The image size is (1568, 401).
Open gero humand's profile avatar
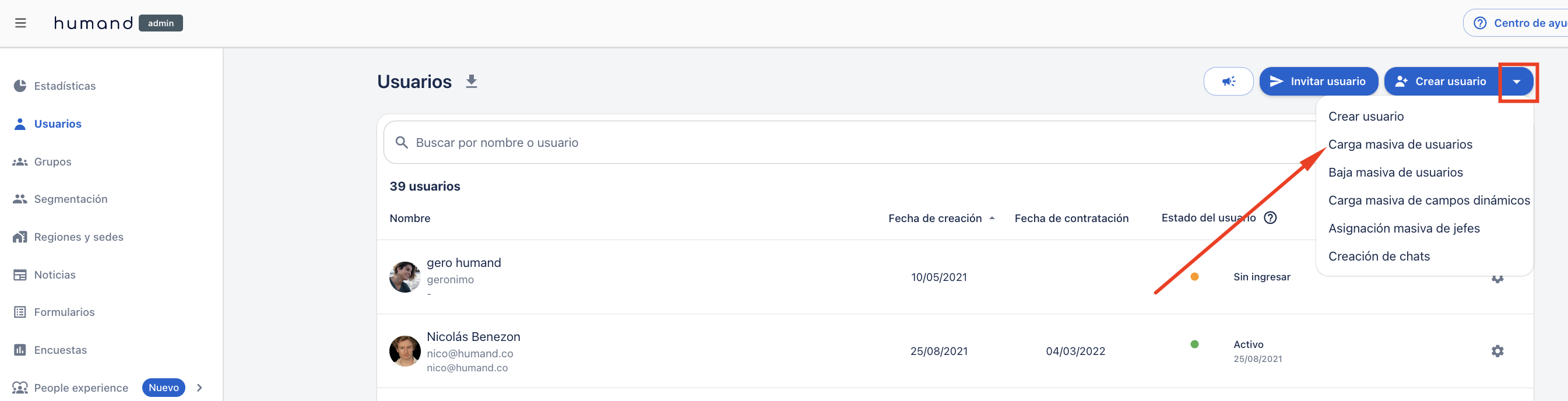pos(405,277)
